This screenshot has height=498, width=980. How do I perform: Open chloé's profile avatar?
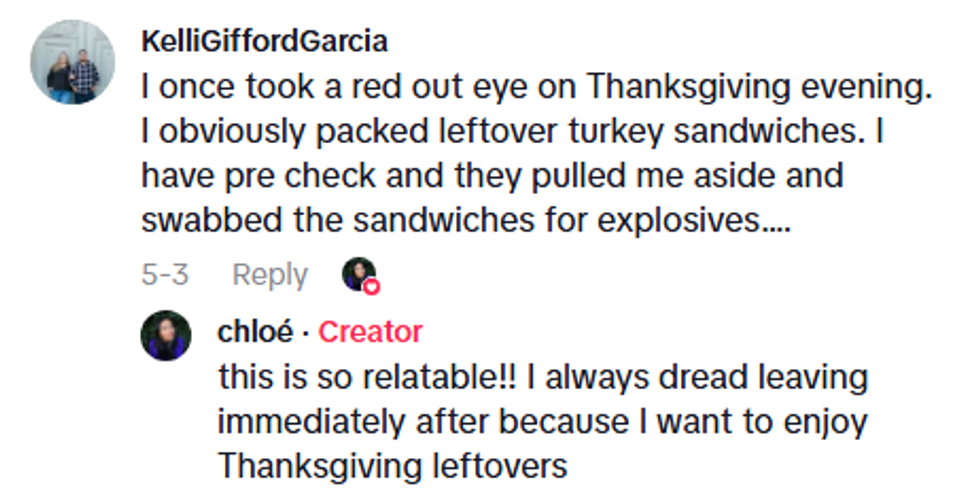click(x=166, y=335)
